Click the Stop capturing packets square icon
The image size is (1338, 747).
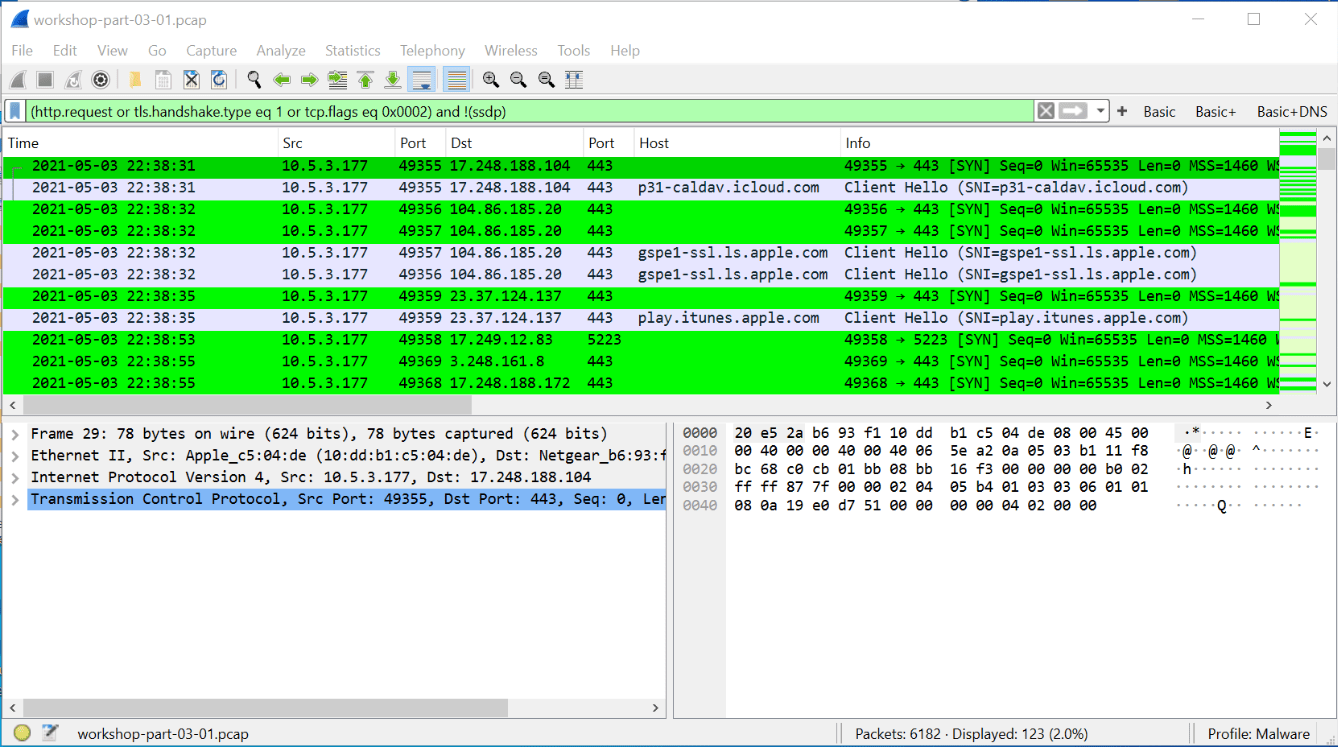coord(45,80)
